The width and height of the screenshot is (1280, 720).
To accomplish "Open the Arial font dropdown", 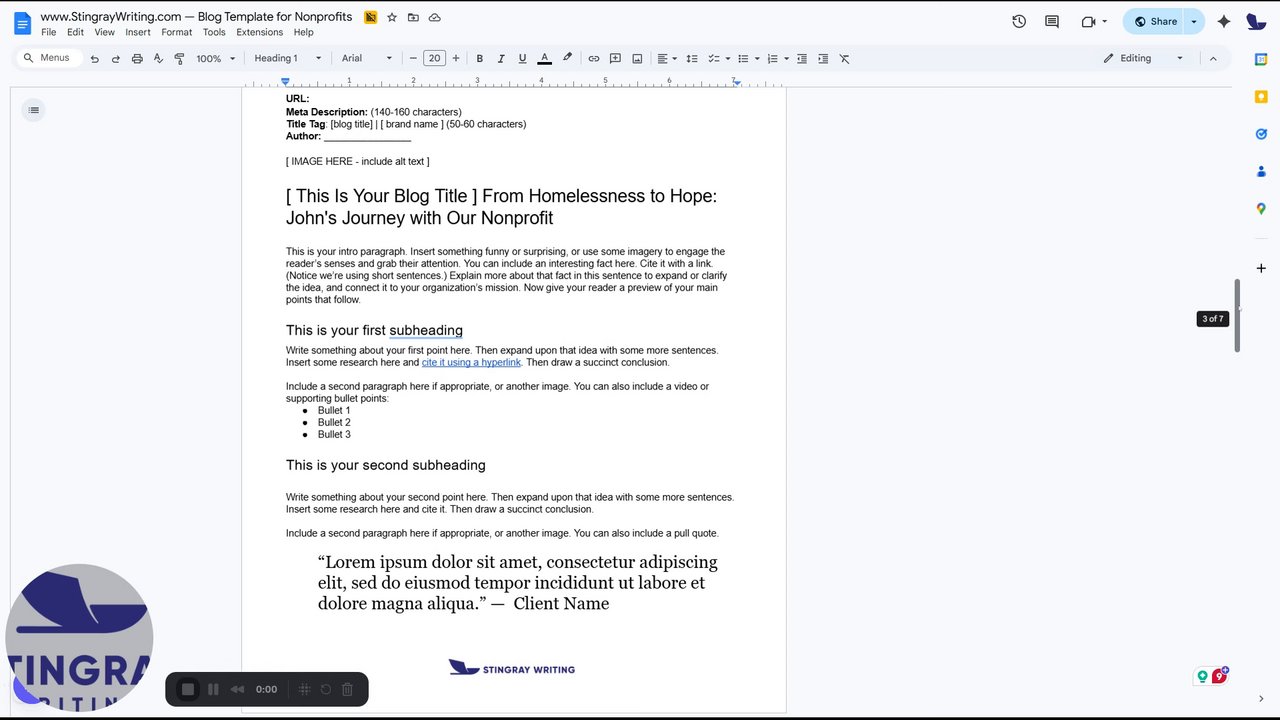I will pos(367,59).
